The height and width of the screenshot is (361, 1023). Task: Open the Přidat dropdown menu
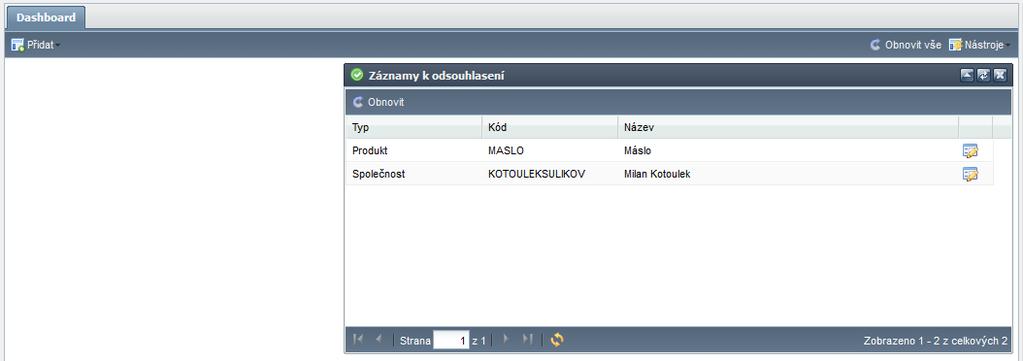36,45
